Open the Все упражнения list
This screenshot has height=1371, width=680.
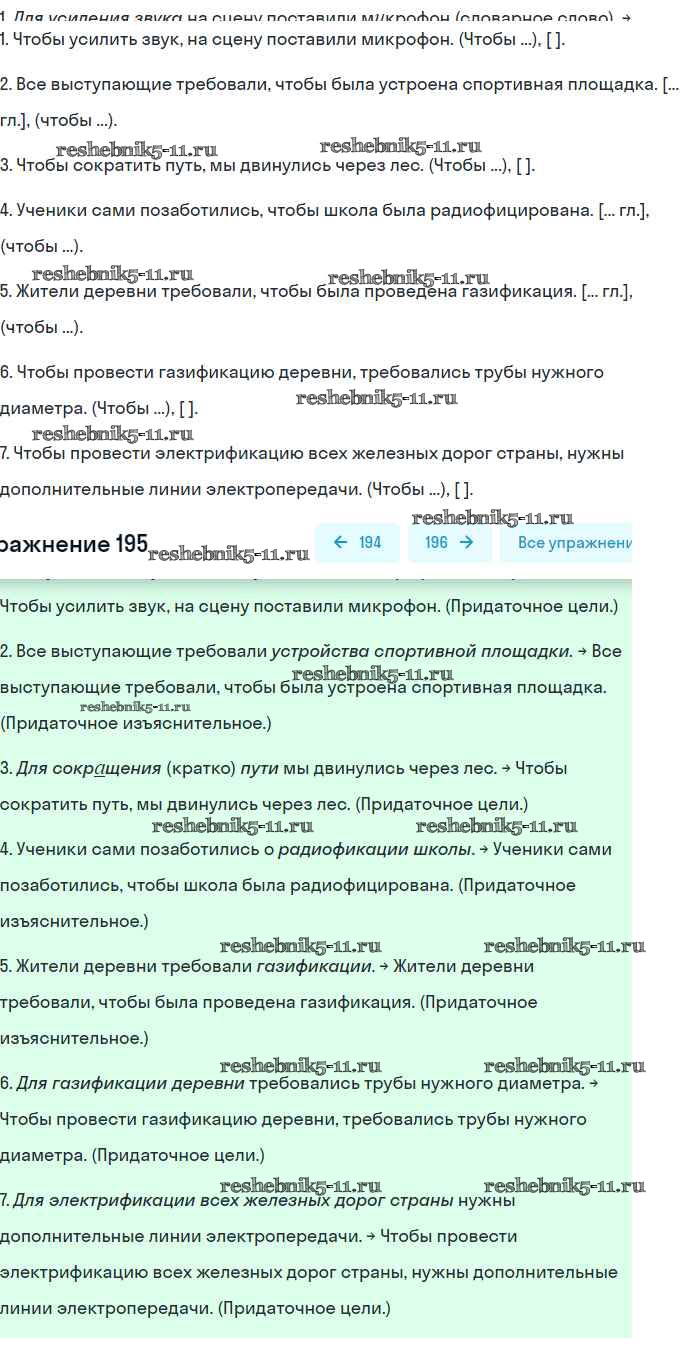[x=573, y=543]
